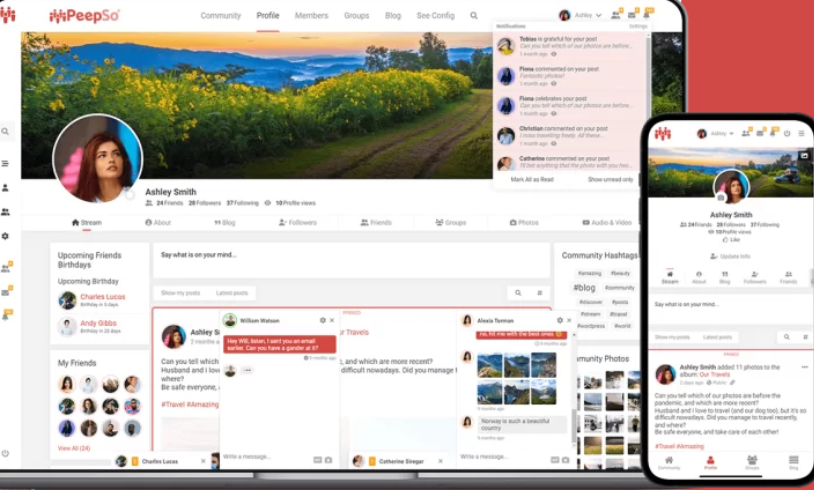Click hamburger menu icon on phone header
Viewport: 814px width, 490px height.
click(x=801, y=133)
